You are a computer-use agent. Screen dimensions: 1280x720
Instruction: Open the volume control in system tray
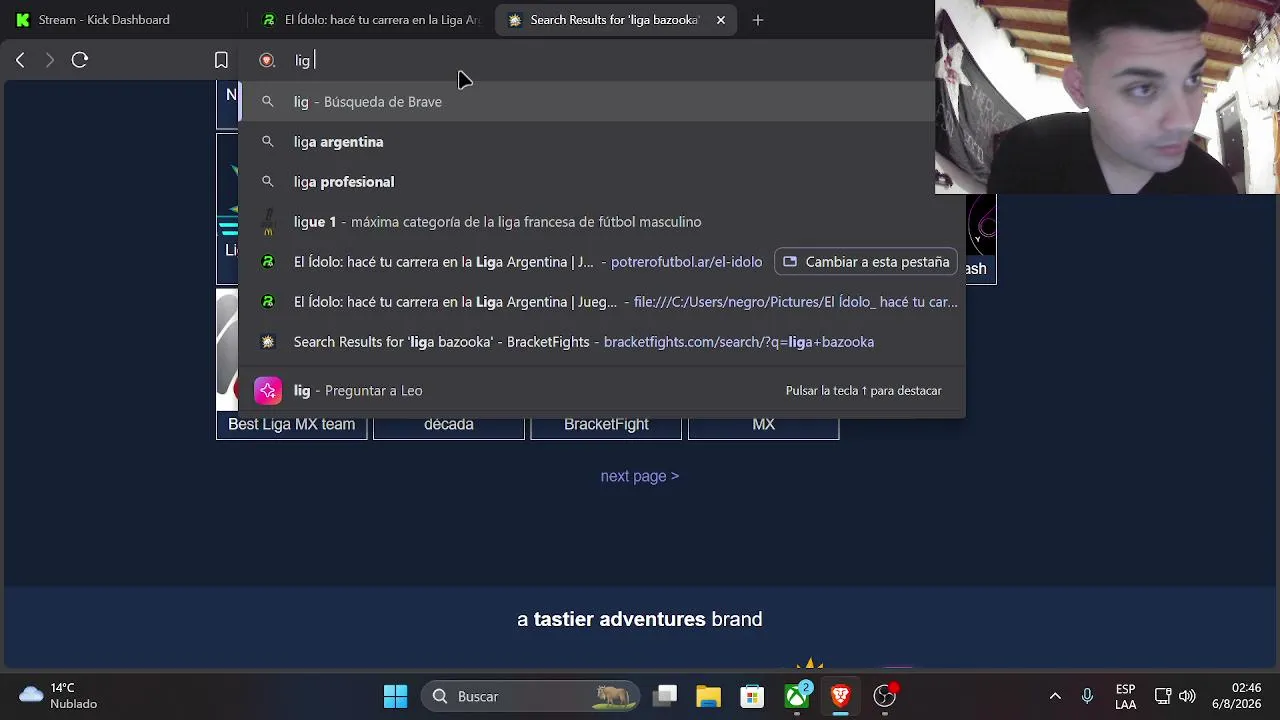[1187, 696]
